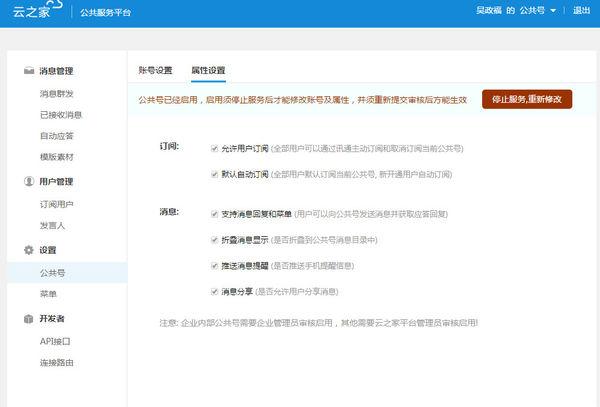Open 消息群发 in sidebar
This screenshot has height=407, width=600.
(56, 94)
